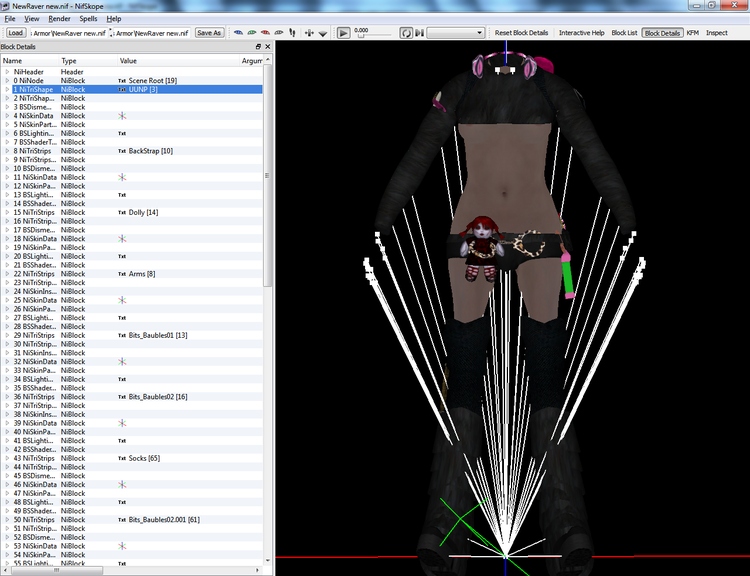Toggle the Block Details panel button
The image size is (750, 576).
(662, 33)
